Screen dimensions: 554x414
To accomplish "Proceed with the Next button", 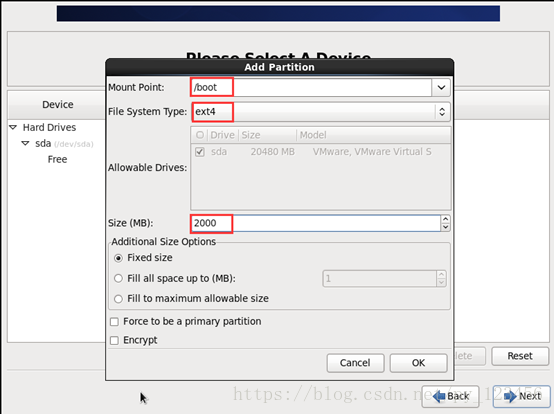I will pyautogui.click(x=522, y=396).
